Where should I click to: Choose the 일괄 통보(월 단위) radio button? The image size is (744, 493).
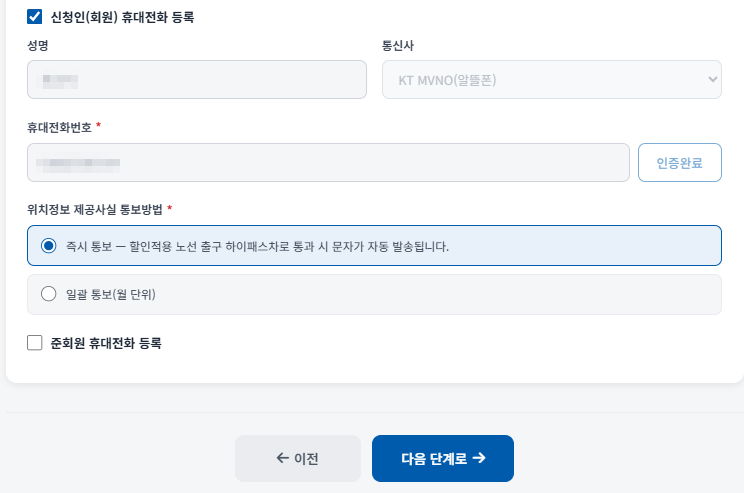point(48,294)
